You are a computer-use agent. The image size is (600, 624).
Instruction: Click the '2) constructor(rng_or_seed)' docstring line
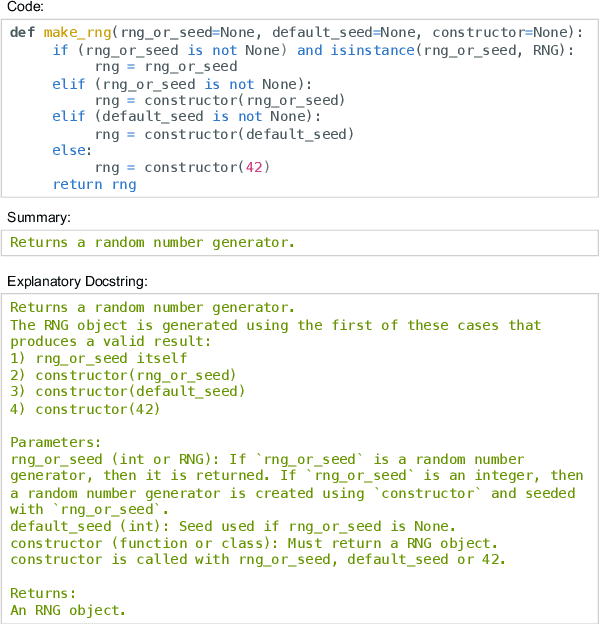pyautogui.click(x=123, y=375)
